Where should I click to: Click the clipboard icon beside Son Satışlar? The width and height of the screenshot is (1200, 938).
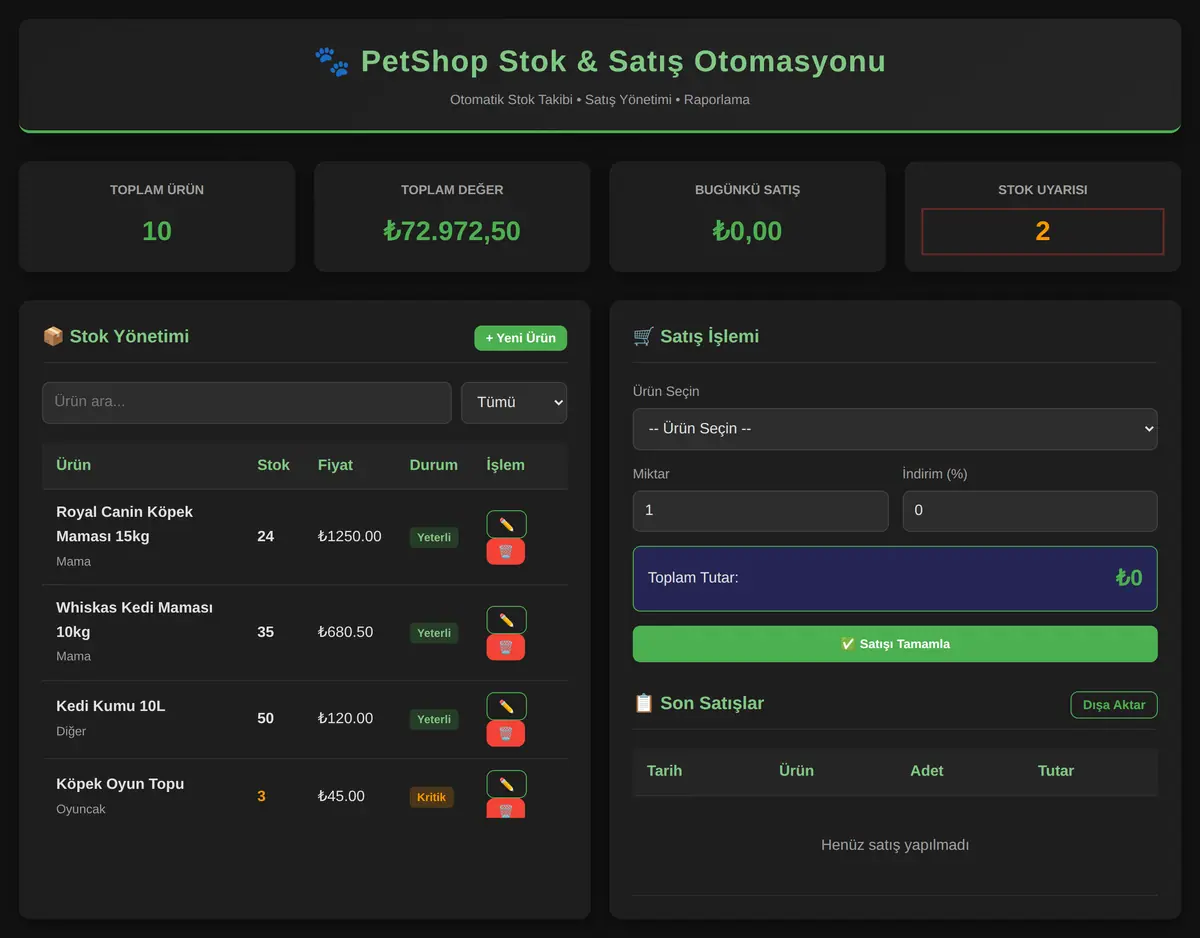coord(644,703)
